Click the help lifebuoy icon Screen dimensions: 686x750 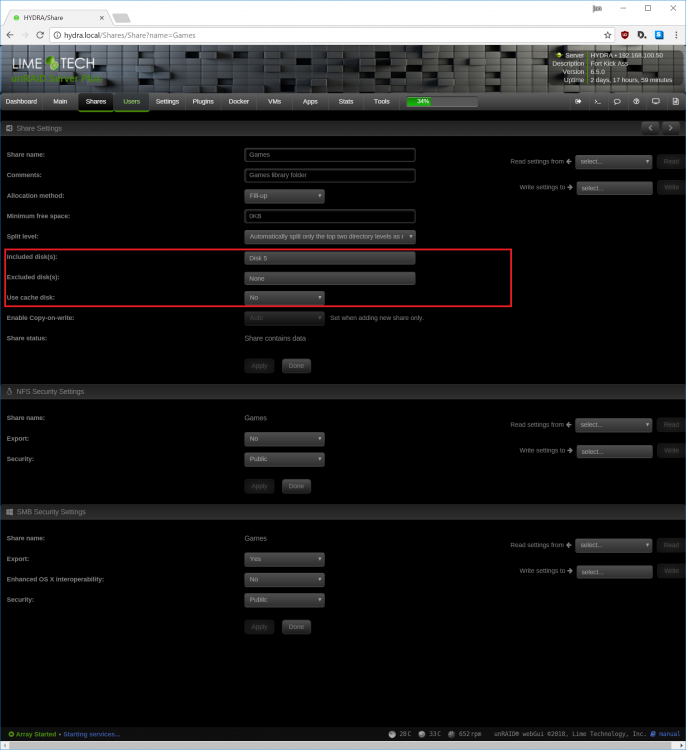click(x=636, y=101)
